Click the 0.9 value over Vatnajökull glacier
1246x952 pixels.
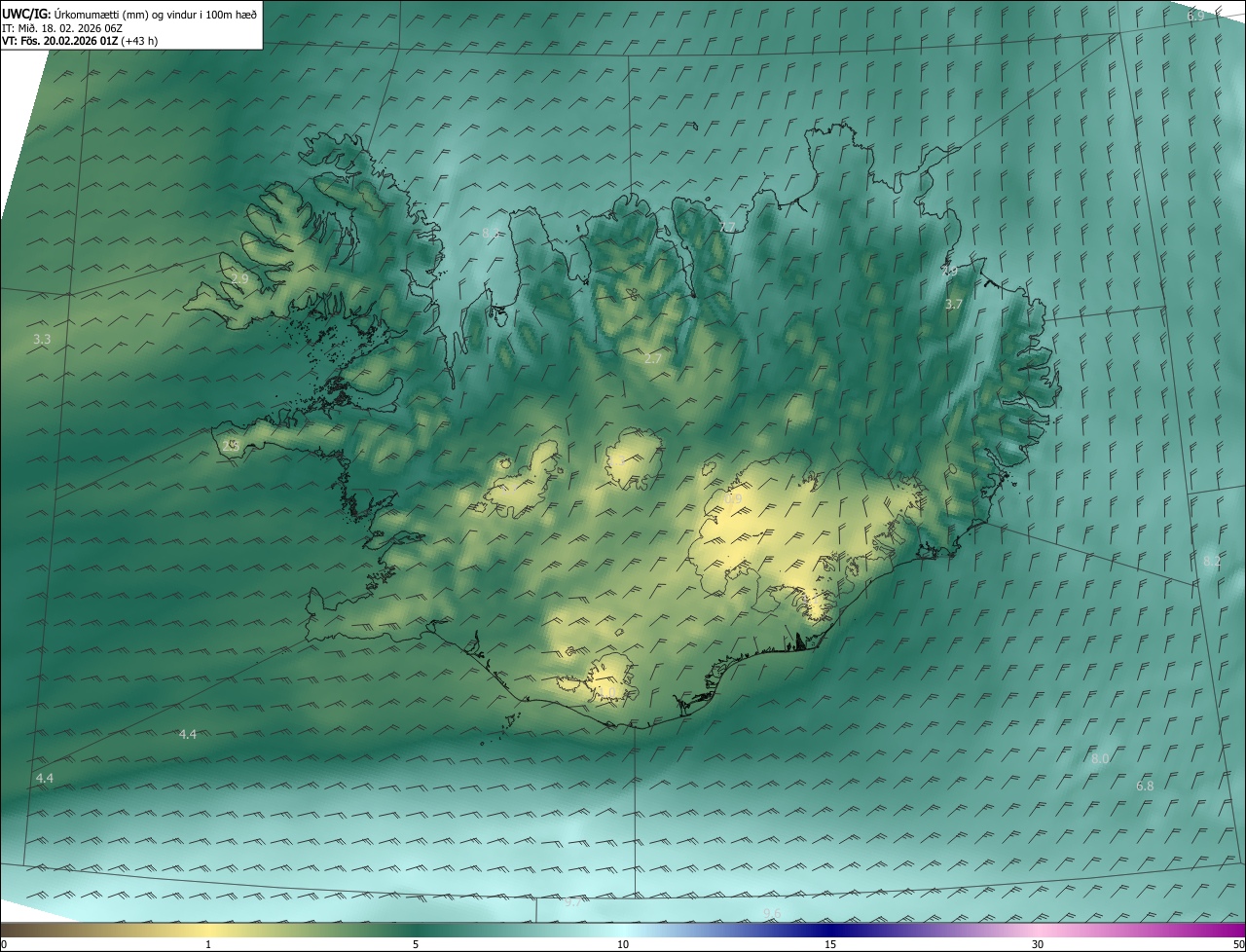[x=734, y=499]
